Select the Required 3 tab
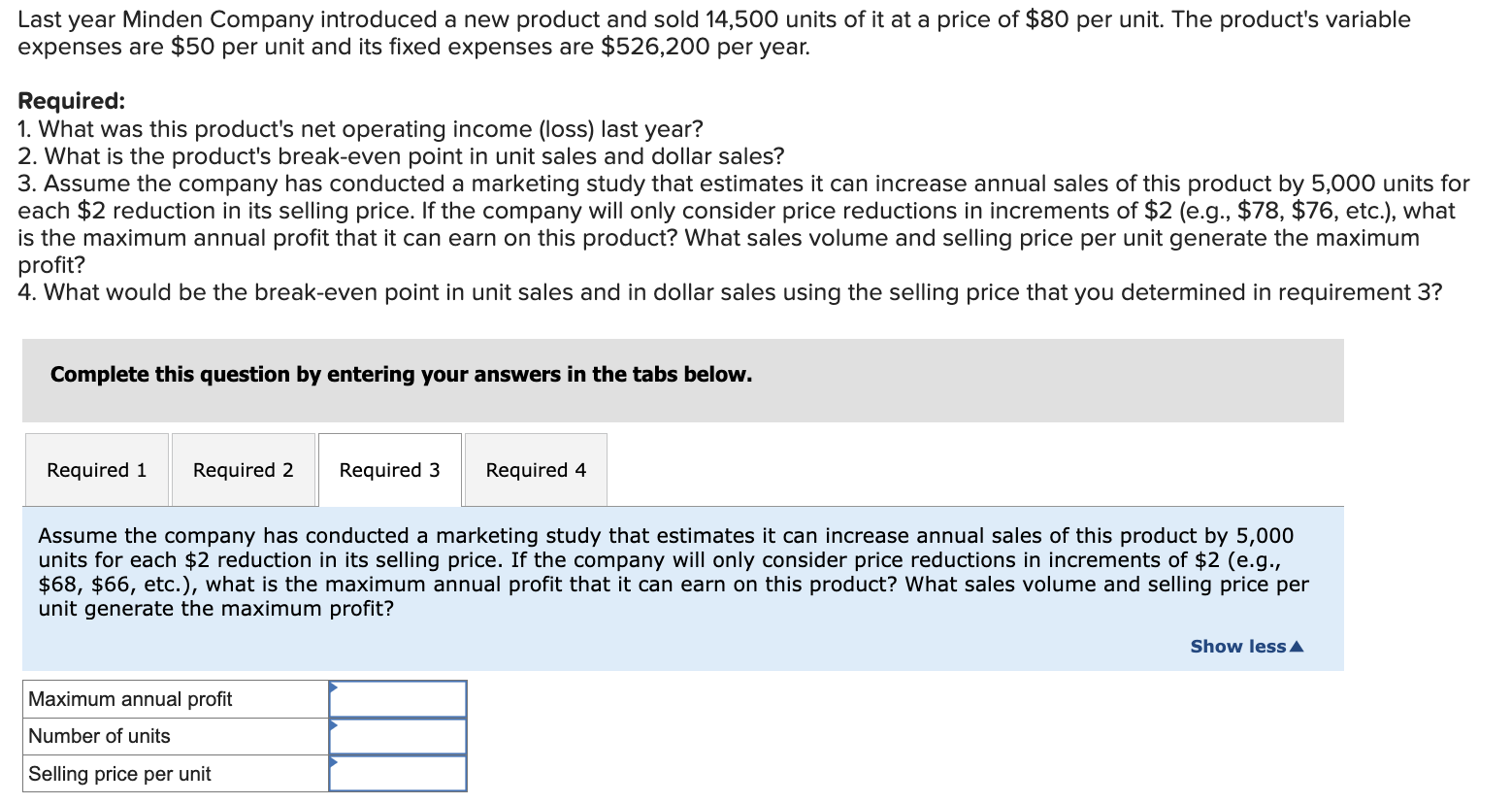The image size is (1512, 804). click(389, 470)
